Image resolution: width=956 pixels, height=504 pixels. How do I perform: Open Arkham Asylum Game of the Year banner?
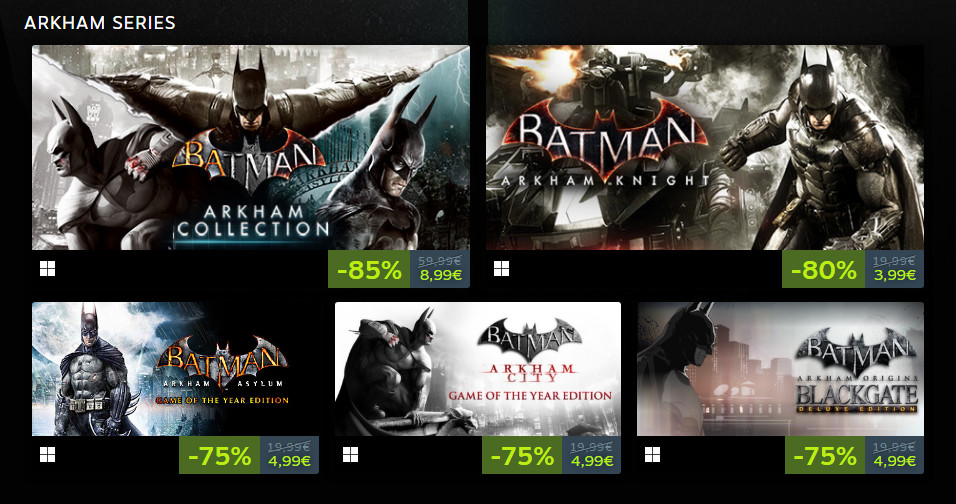pyautogui.click(x=175, y=369)
